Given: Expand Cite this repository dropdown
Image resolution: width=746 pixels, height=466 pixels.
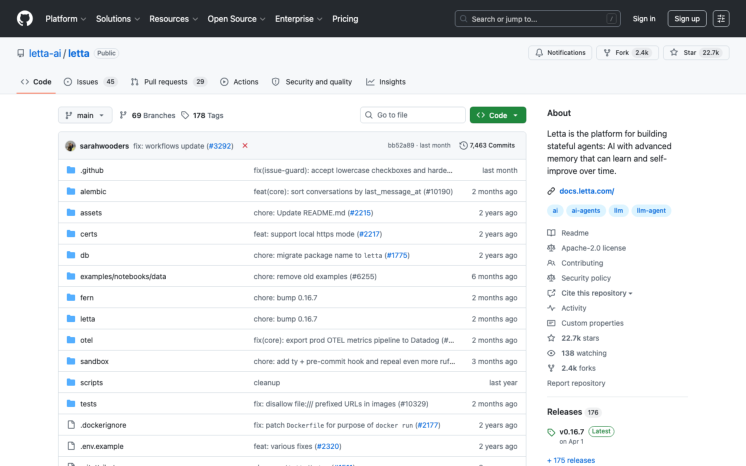Looking at the screenshot, I should [x=596, y=293].
